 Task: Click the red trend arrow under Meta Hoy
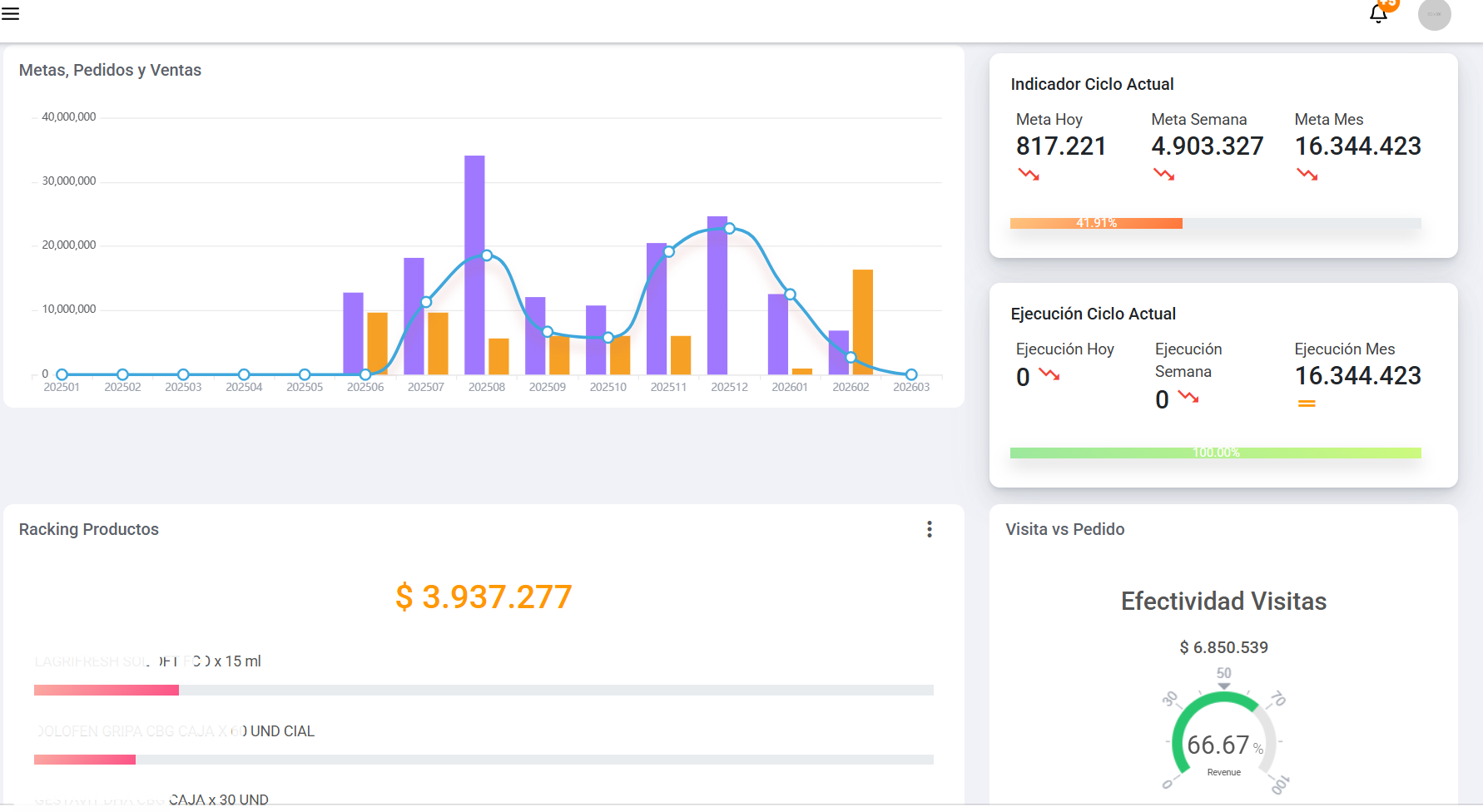(1029, 175)
